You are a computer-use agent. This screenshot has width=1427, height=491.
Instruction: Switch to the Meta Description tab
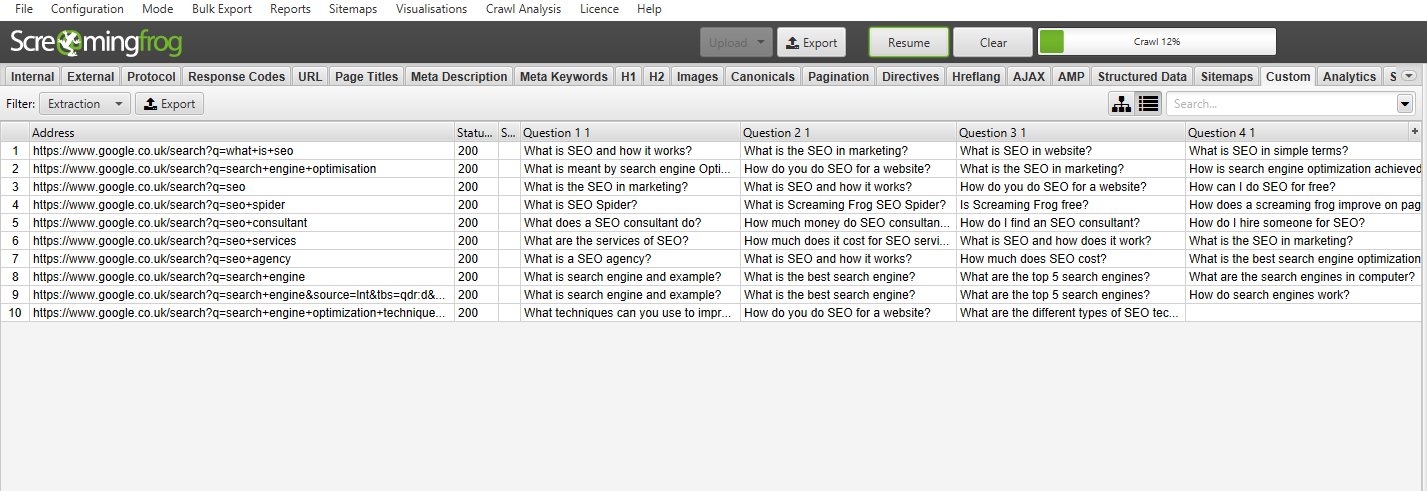coord(459,76)
